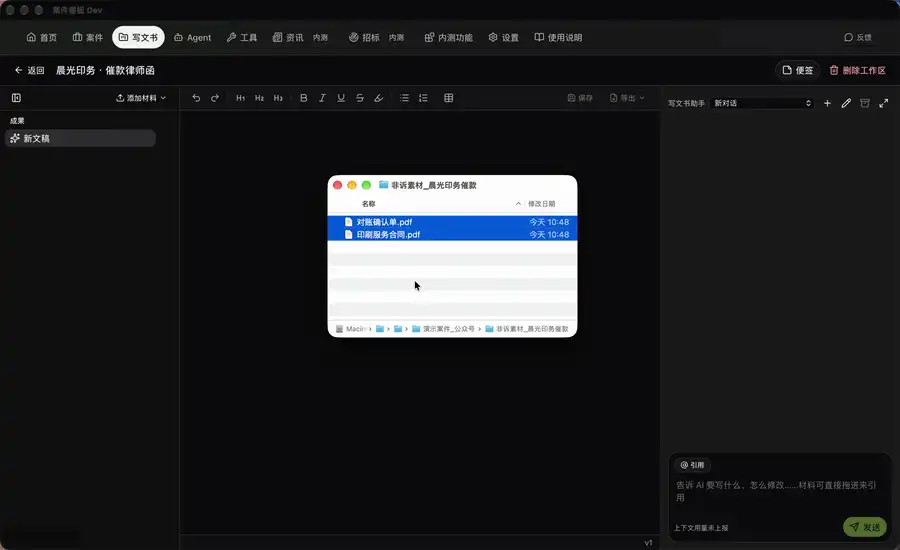Image resolution: width=900 pixels, height=550 pixels.
Task: Open the 导出 export dropdown
Action: pyautogui.click(x=627, y=98)
